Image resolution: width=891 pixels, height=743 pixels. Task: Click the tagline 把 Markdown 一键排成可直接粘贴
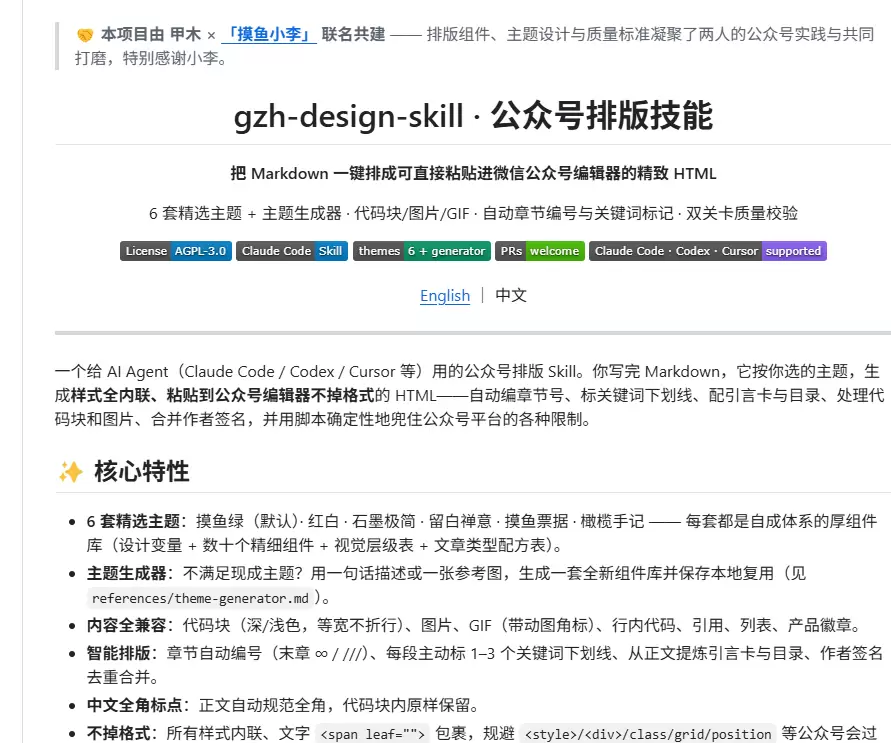pyautogui.click(x=473, y=173)
